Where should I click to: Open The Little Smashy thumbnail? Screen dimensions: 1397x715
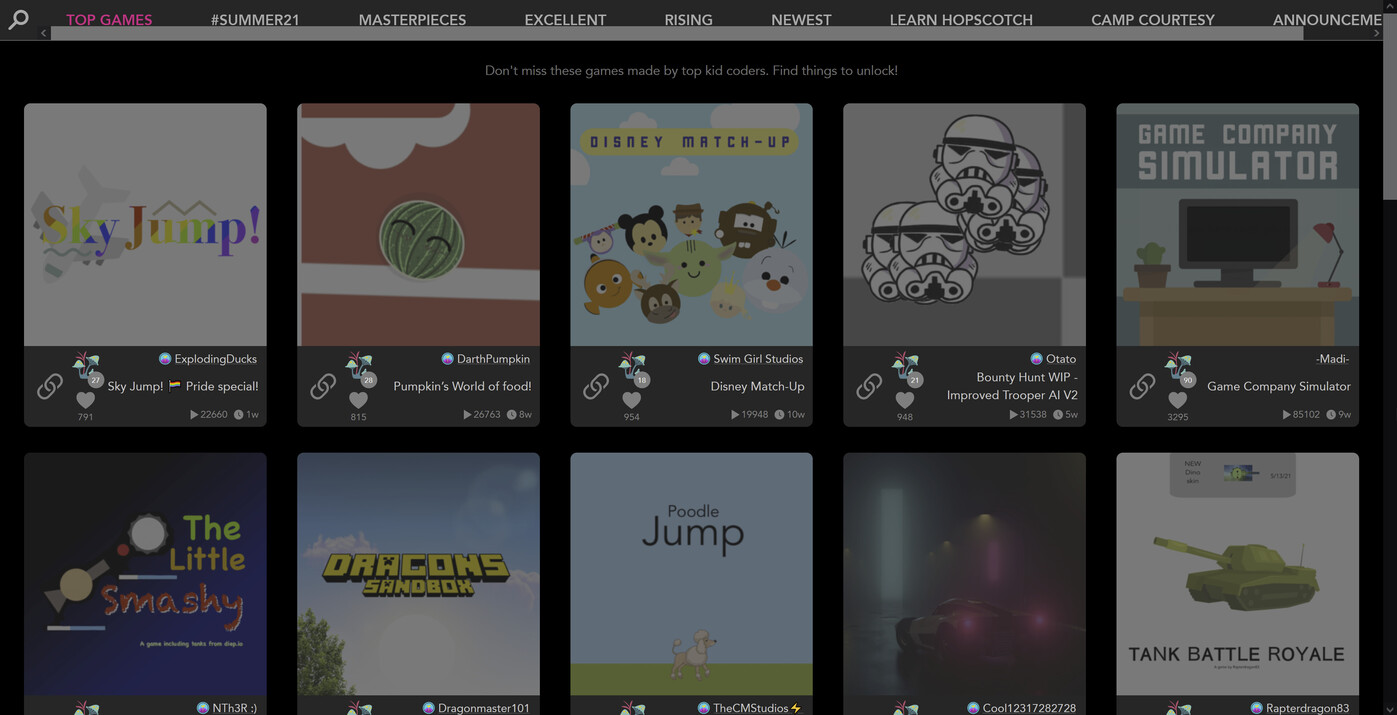[x=145, y=574]
